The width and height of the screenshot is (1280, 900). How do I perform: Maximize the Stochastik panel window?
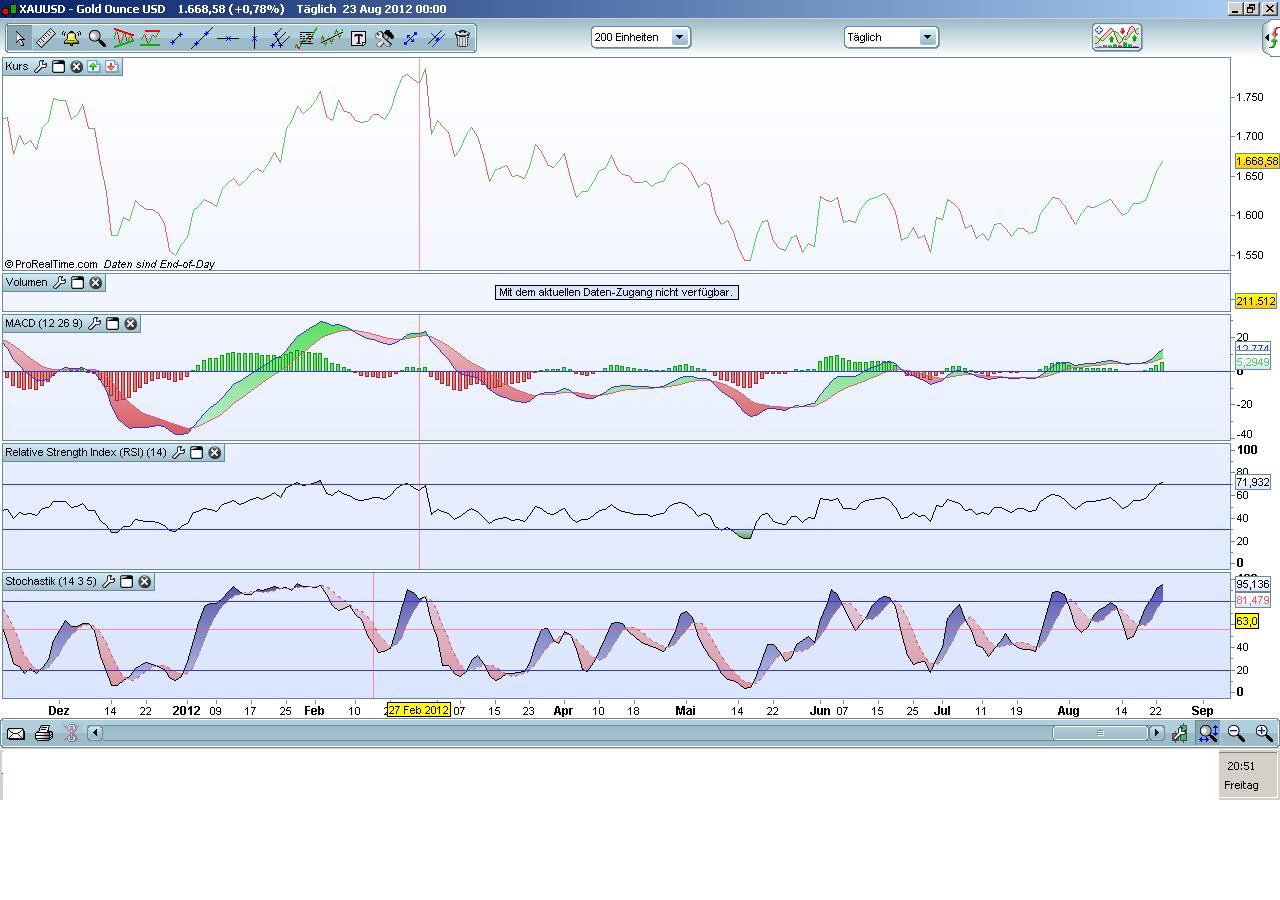click(127, 581)
